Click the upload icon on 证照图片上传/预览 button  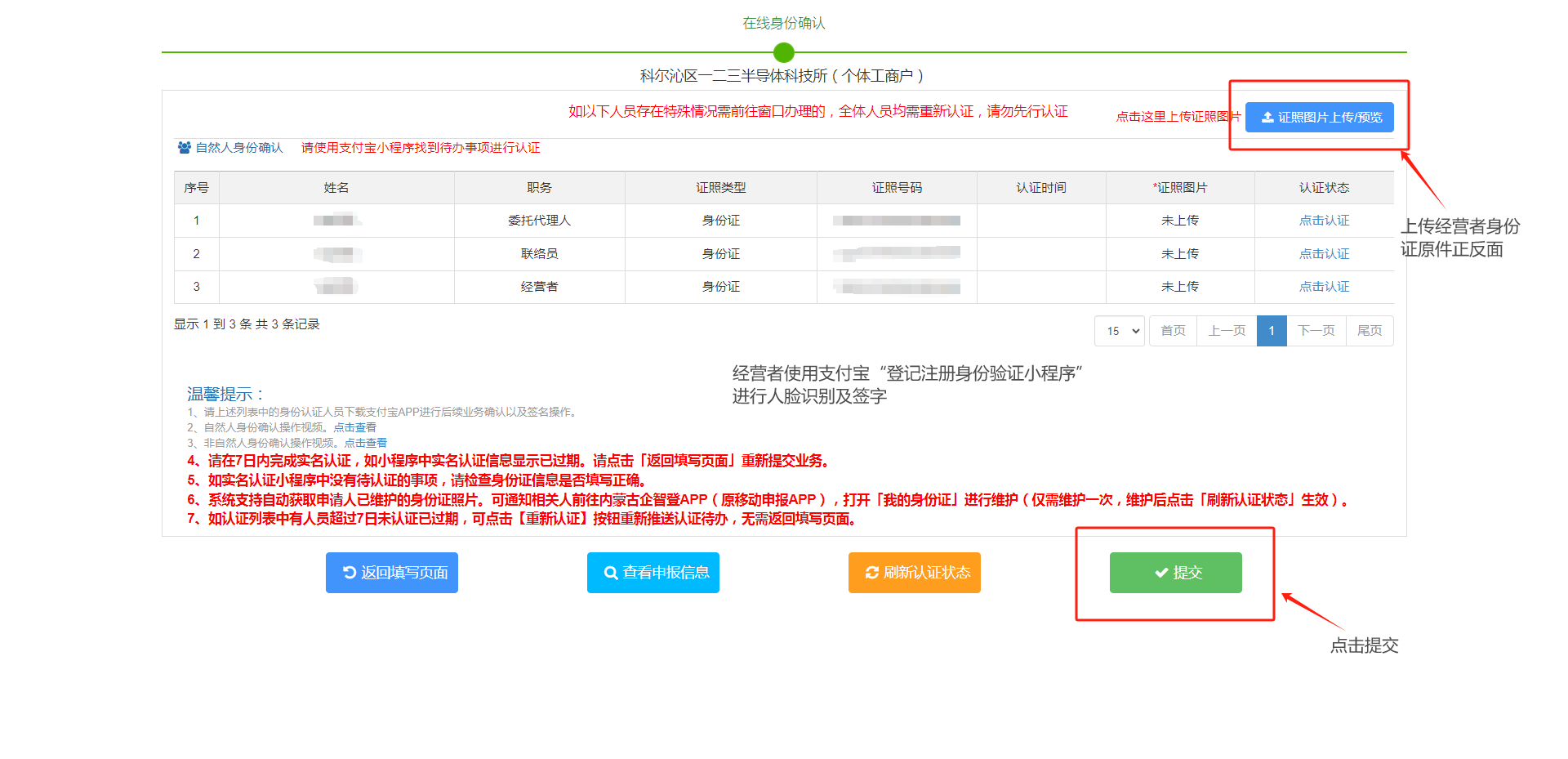[1267, 118]
